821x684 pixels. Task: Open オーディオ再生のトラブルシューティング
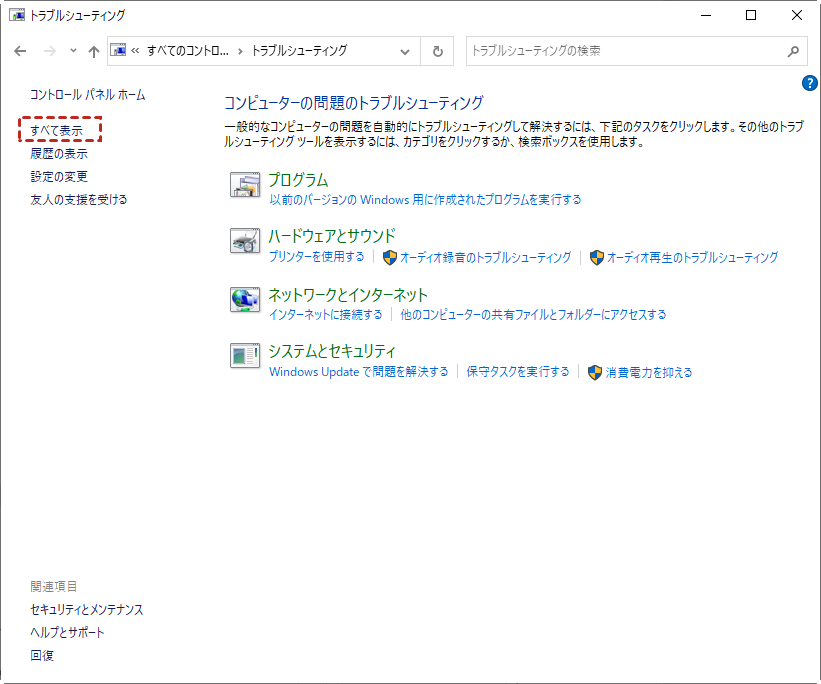point(692,257)
